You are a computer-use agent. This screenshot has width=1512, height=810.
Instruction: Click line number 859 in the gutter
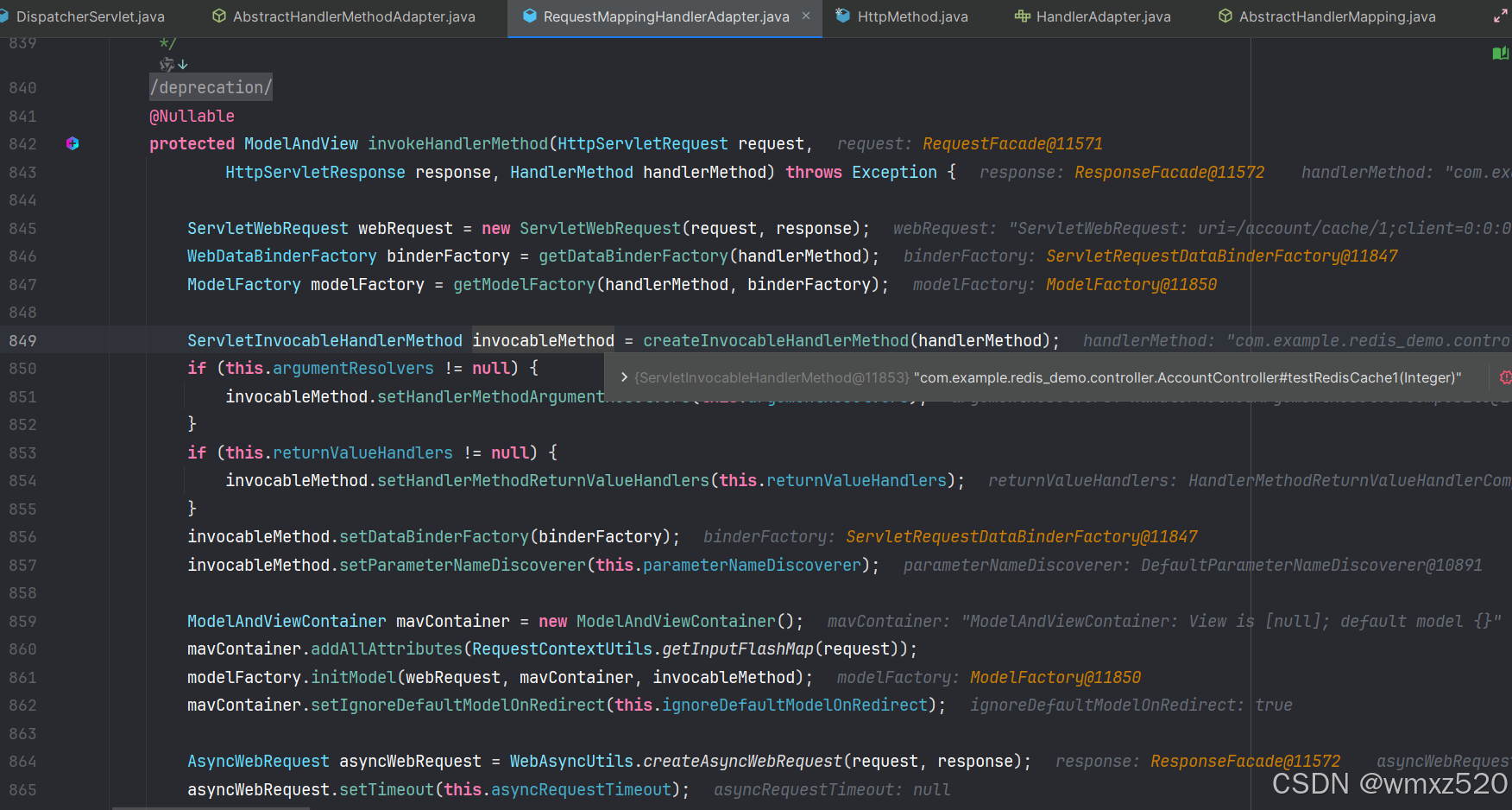[22, 621]
